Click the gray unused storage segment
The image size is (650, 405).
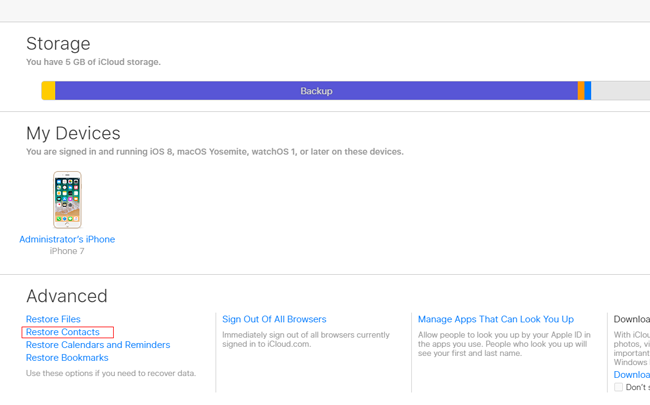click(621, 91)
